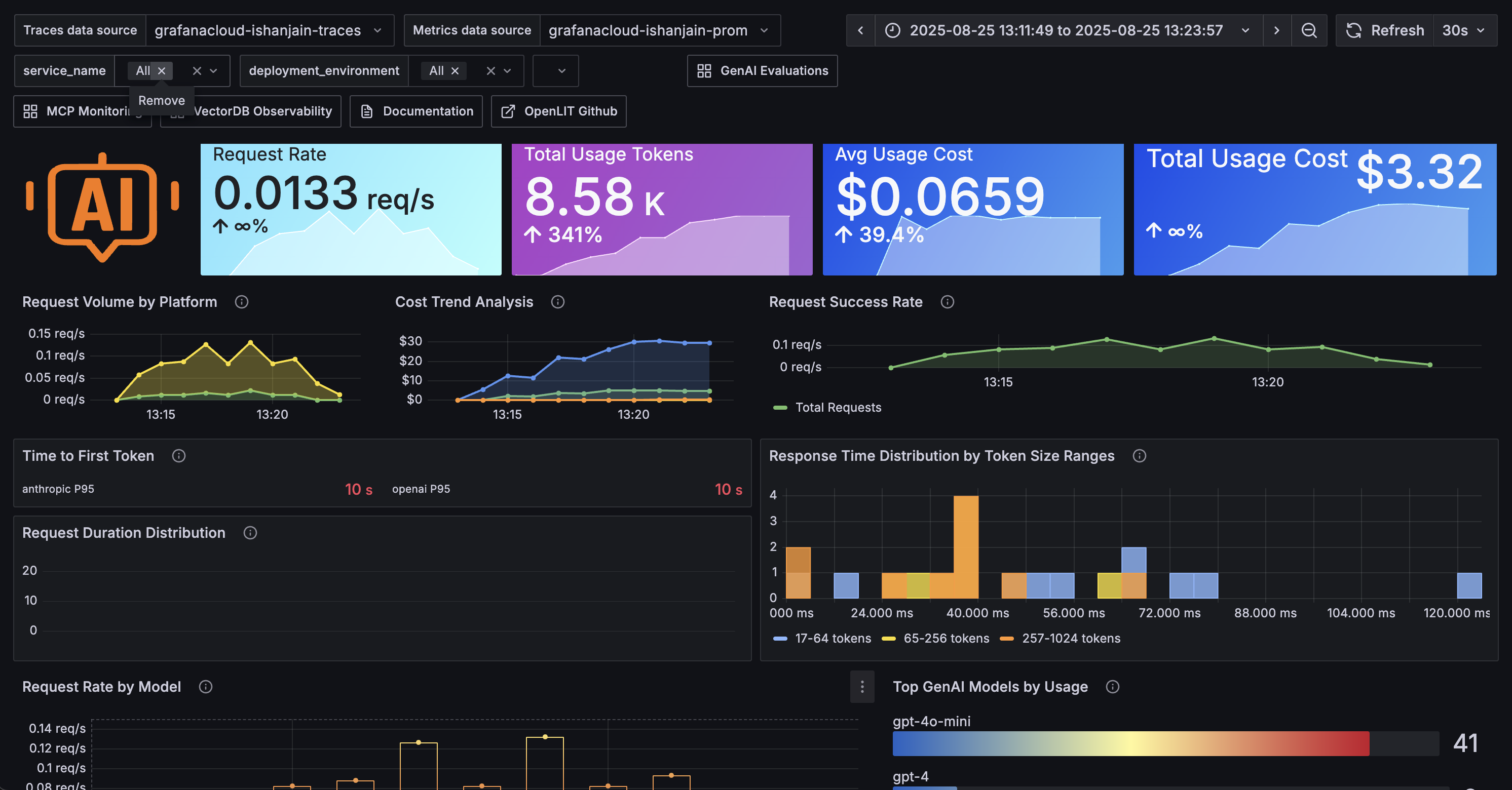This screenshot has width=1512, height=790.
Task: Remove the All value from deployment_environment filter
Action: pyautogui.click(x=455, y=70)
